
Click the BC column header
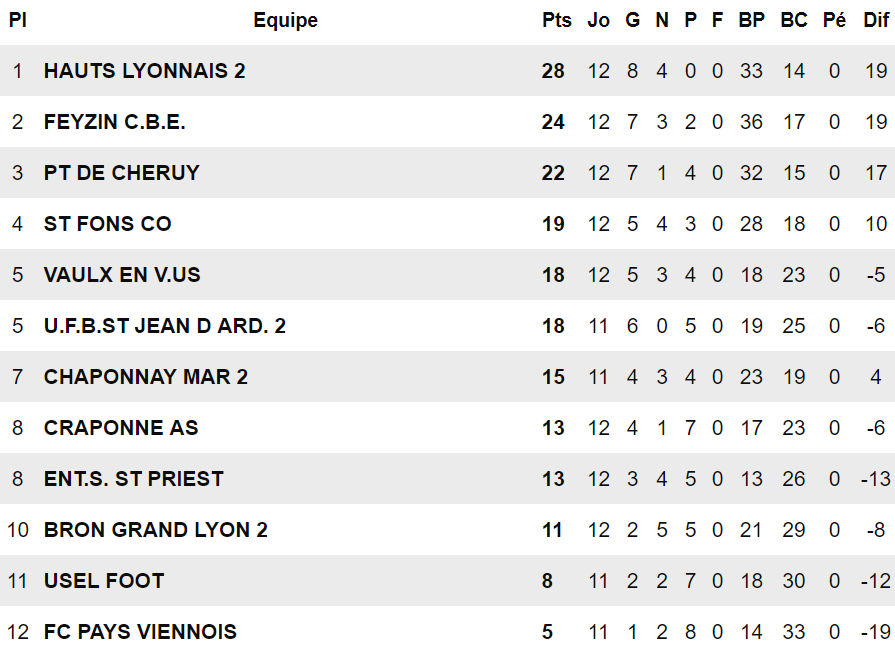794,20
